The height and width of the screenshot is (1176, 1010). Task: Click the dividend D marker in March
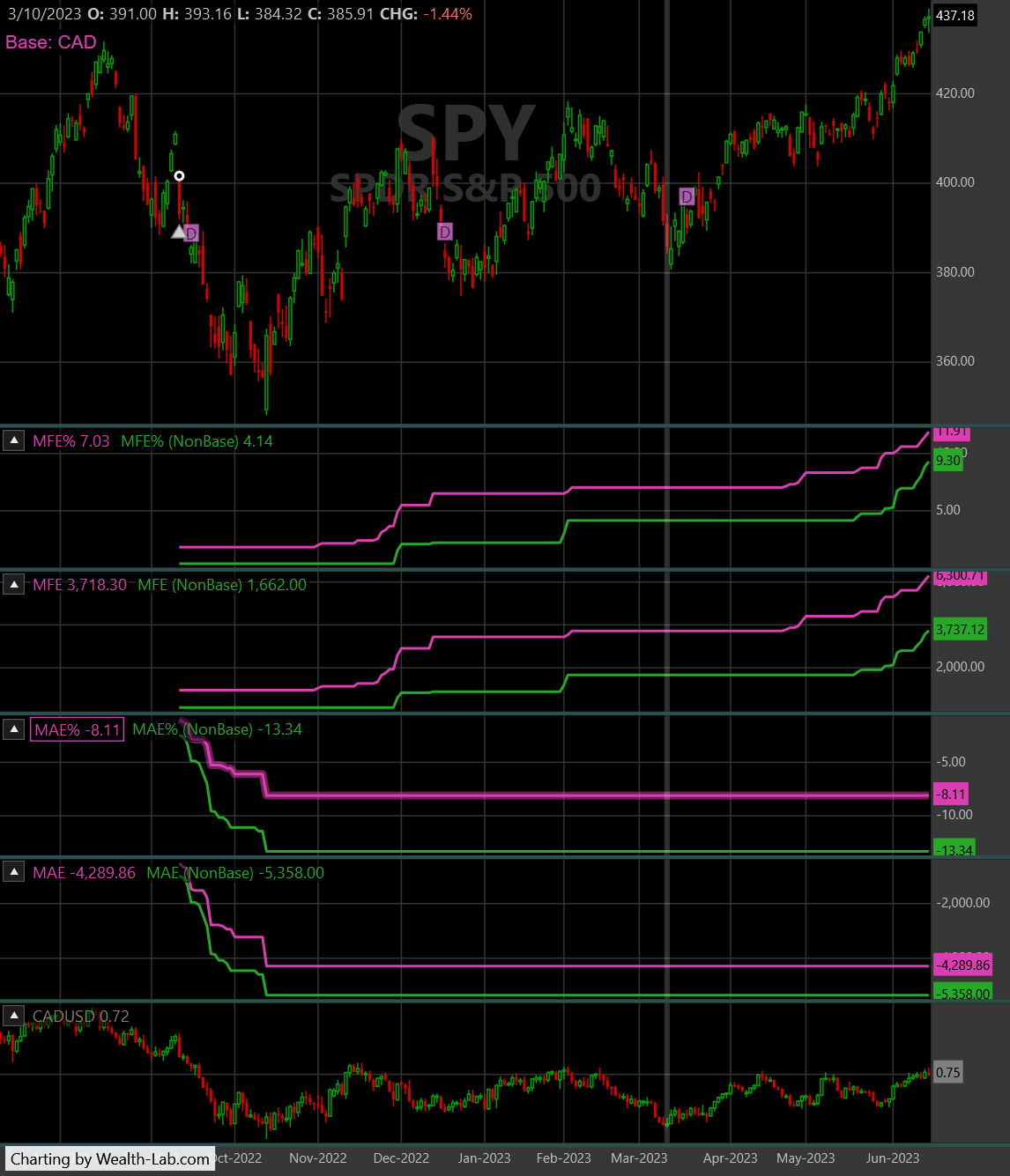687,196
